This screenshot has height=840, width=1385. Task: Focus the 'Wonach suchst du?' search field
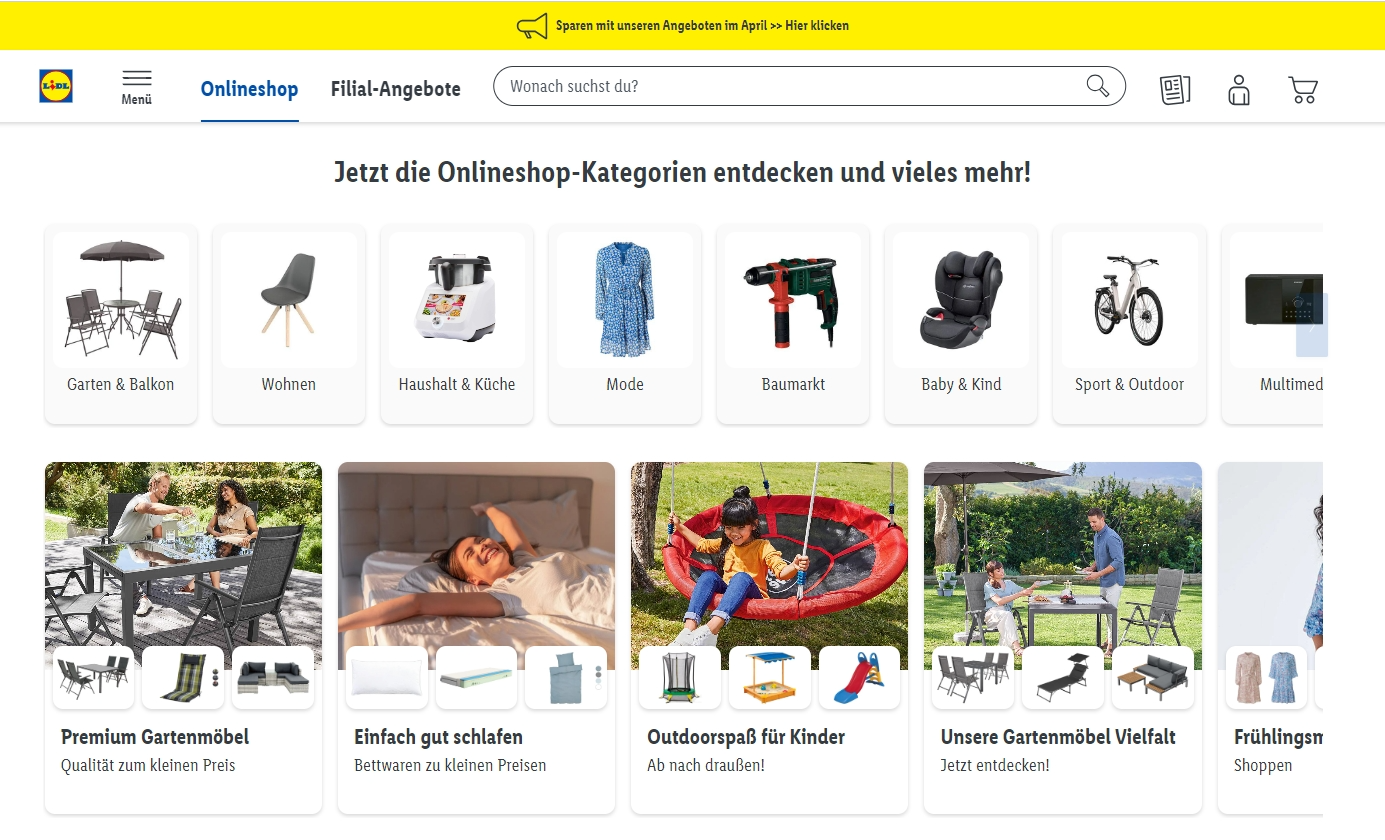click(795, 86)
